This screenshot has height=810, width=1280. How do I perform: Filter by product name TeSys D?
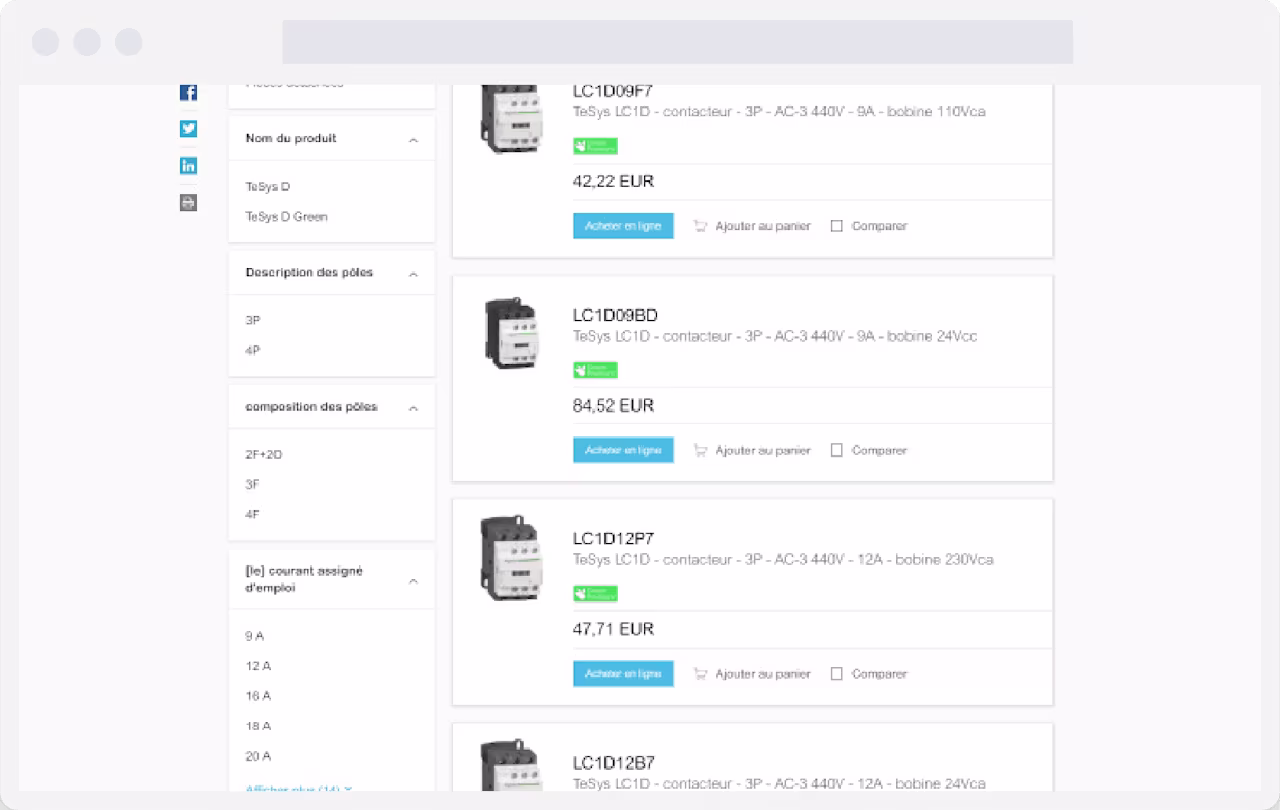click(268, 187)
